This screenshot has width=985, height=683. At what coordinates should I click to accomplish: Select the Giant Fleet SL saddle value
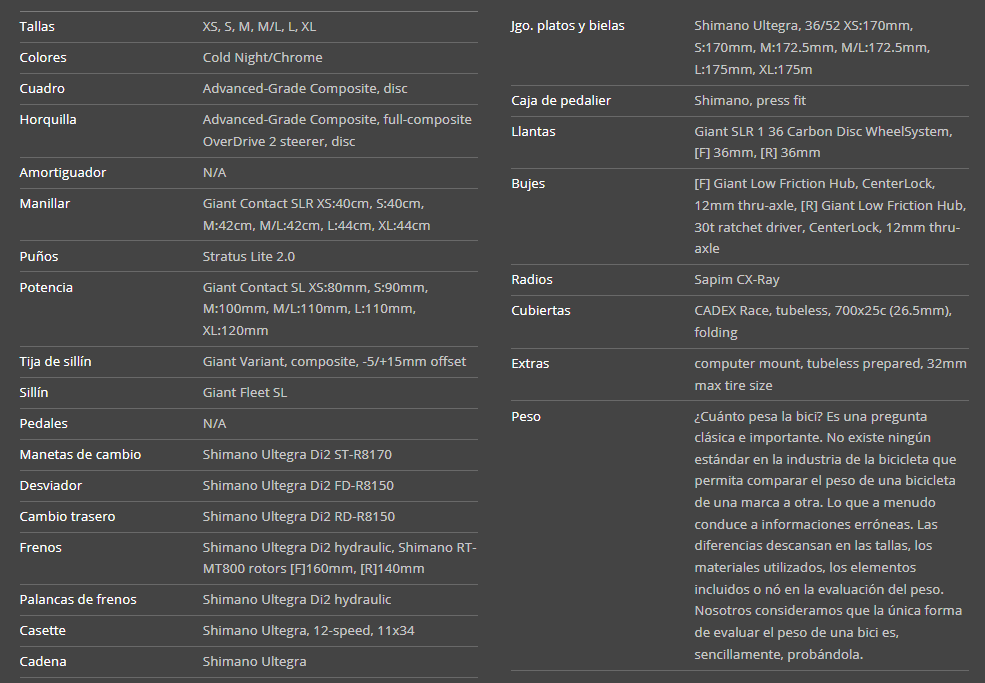[244, 392]
